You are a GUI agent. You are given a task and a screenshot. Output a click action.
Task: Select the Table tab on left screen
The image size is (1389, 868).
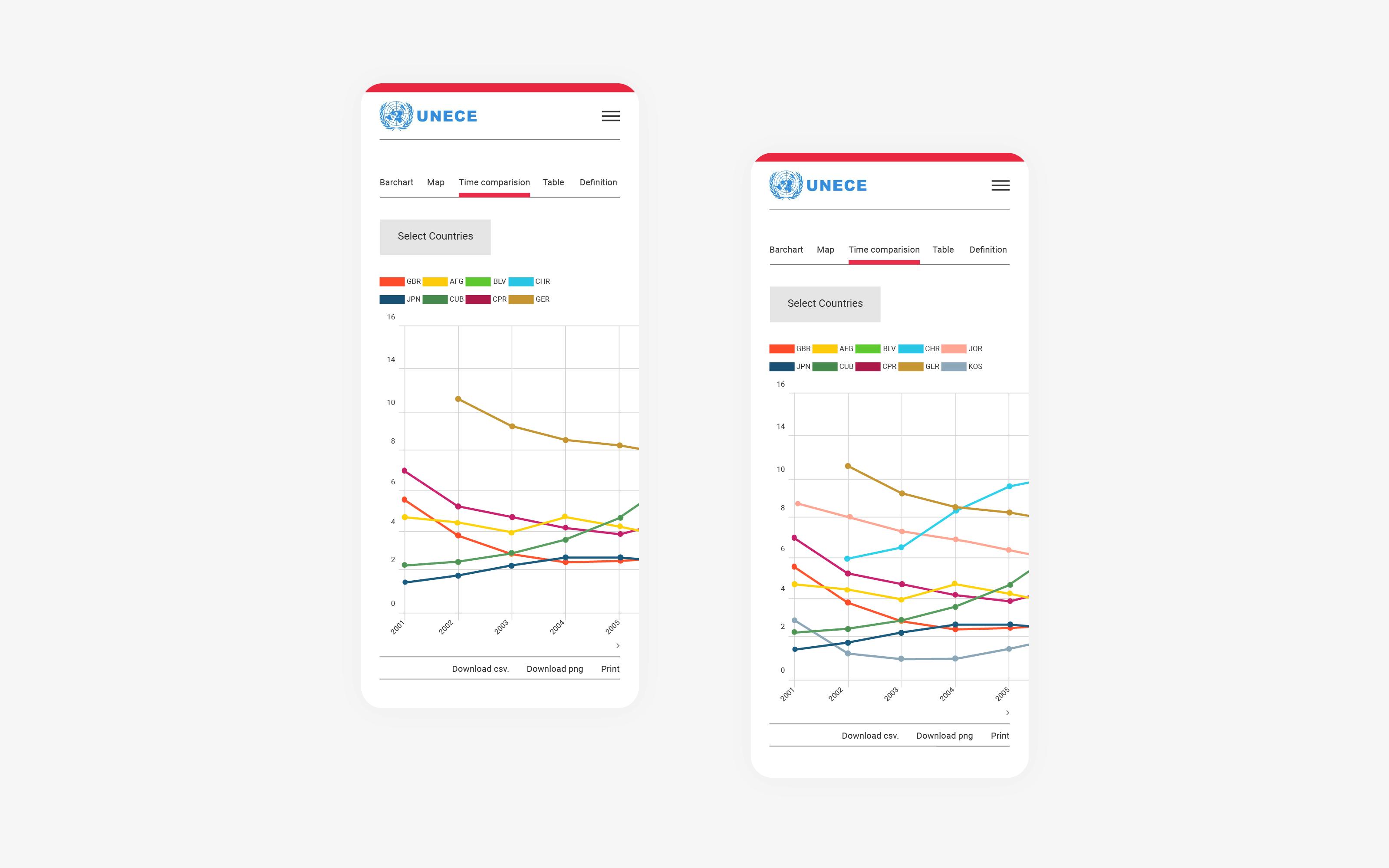click(x=553, y=182)
